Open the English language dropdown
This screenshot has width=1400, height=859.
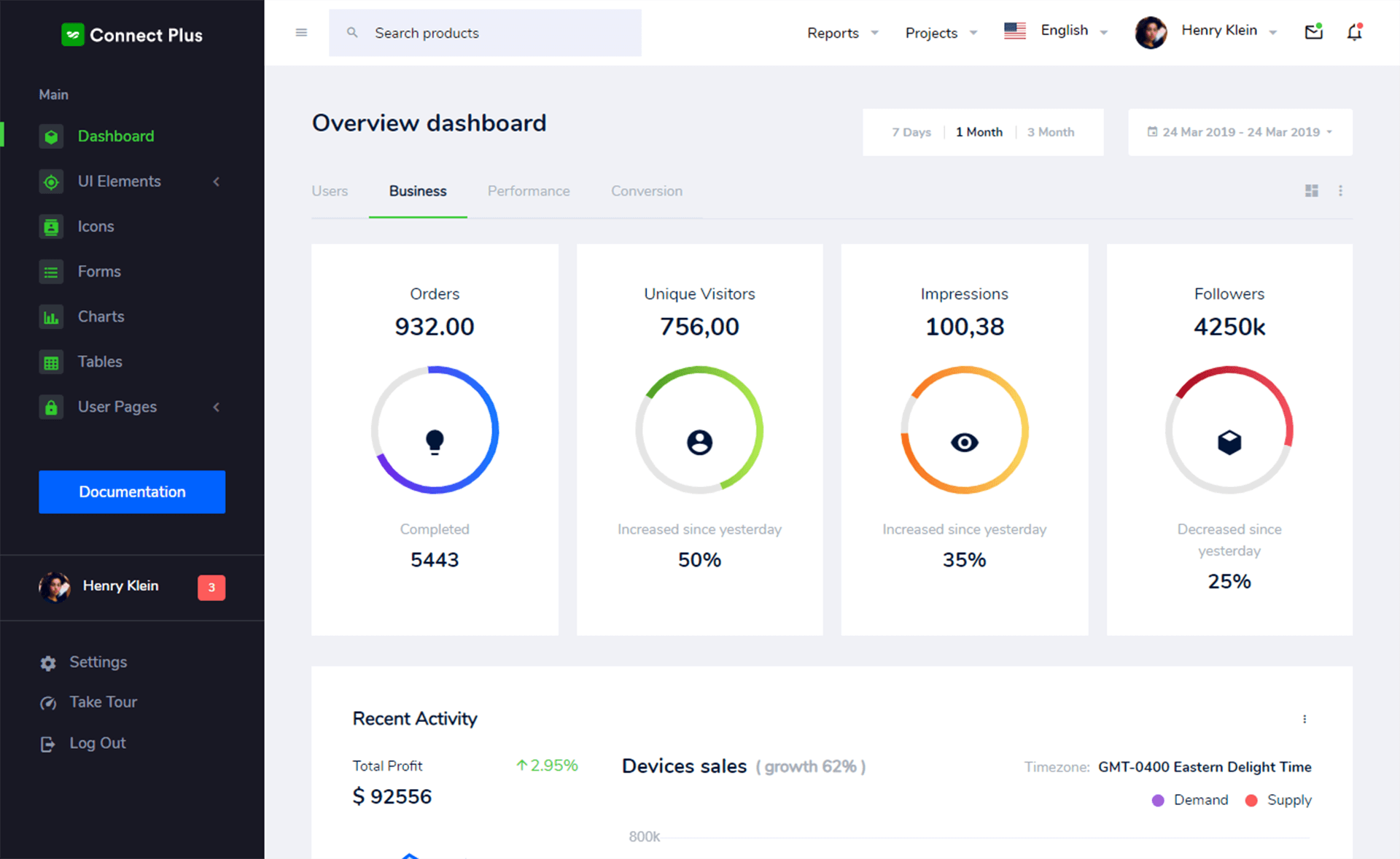pos(1064,31)
